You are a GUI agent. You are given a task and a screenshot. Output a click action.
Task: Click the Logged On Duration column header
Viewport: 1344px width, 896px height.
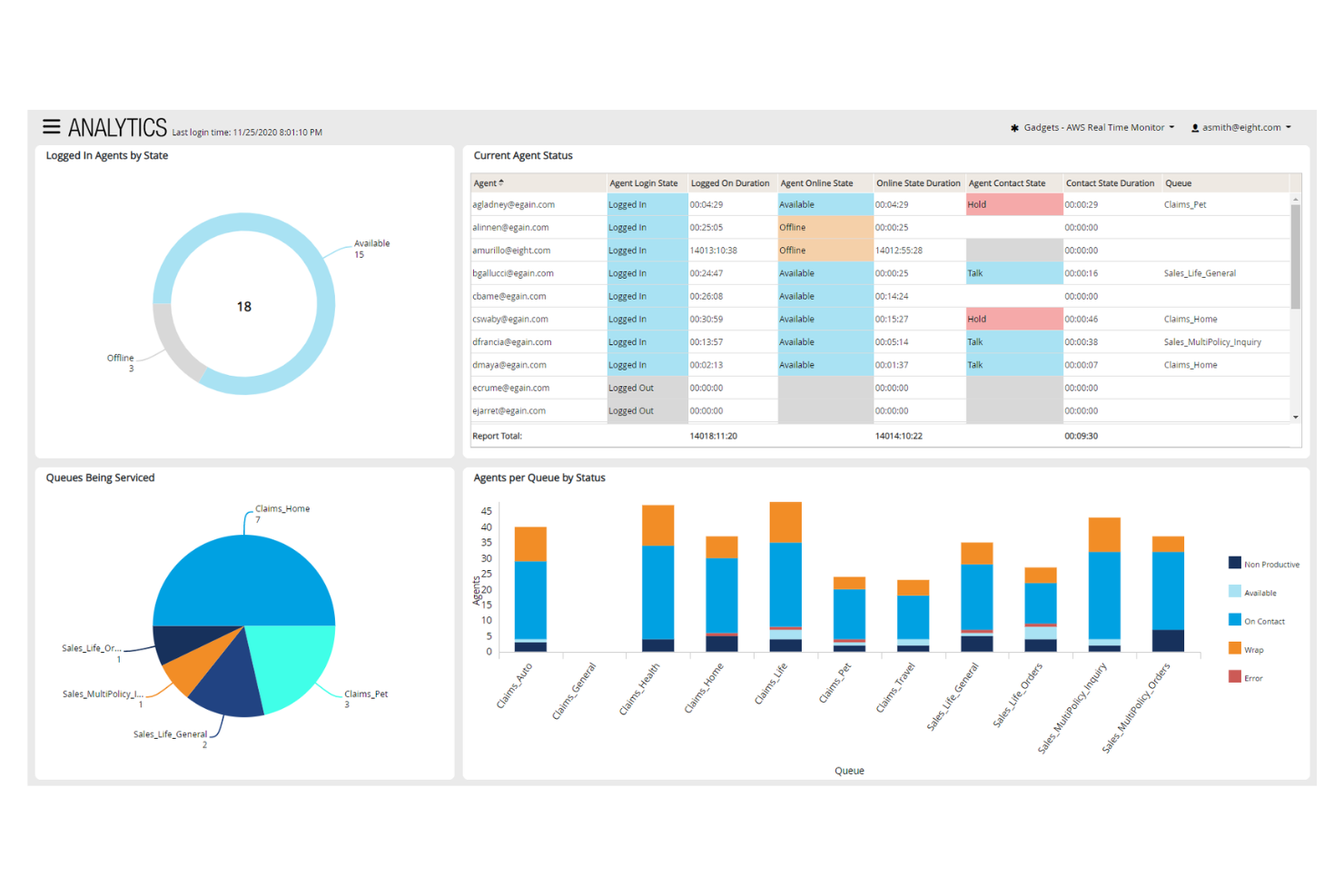(730, 183)
